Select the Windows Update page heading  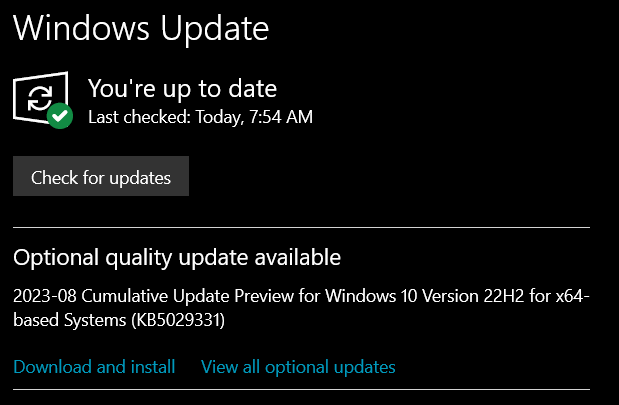(141, 30)
